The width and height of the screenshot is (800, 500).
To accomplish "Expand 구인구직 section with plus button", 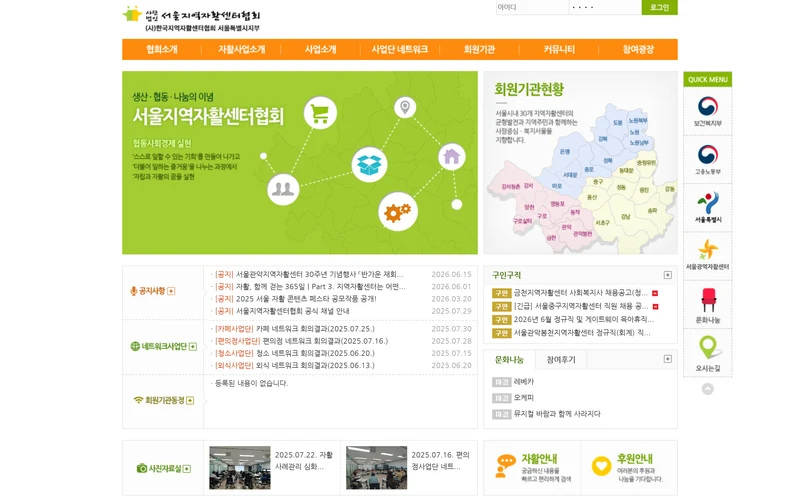I will [667, 275].
